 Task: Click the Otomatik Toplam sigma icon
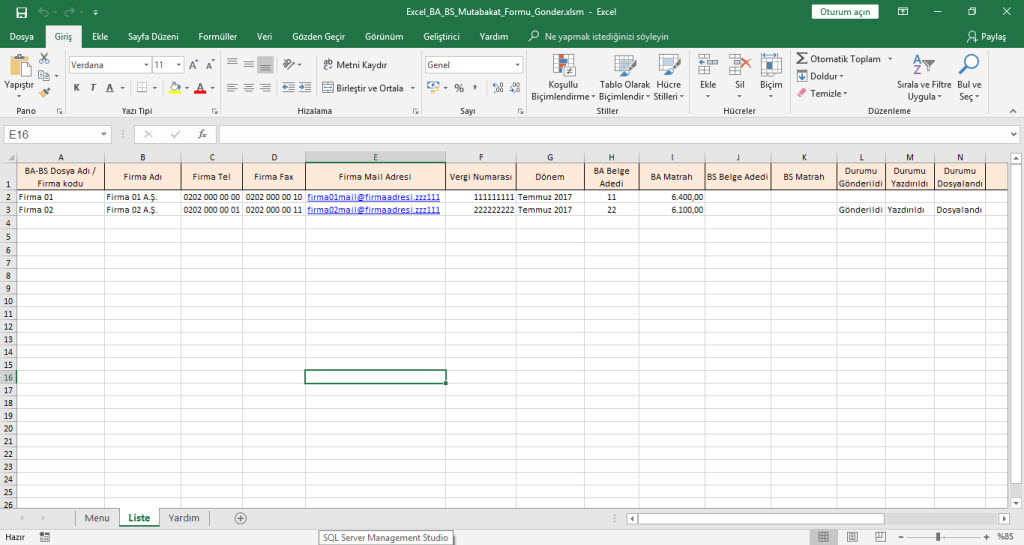pos(802,59)
